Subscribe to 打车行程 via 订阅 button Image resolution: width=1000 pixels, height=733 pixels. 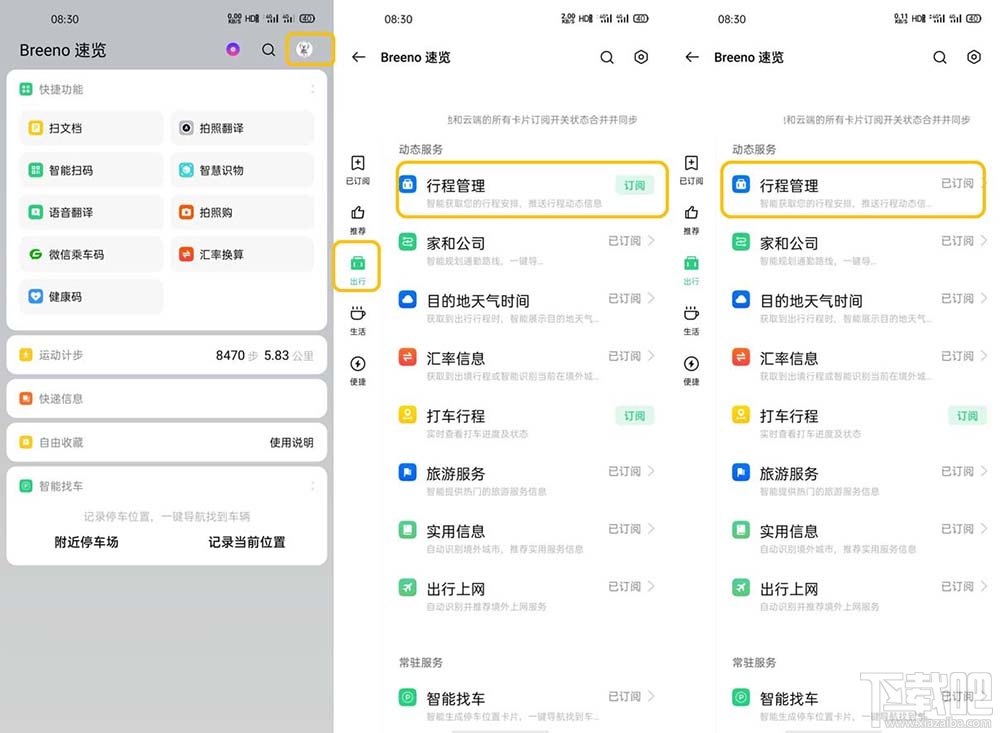pos(634,415)
